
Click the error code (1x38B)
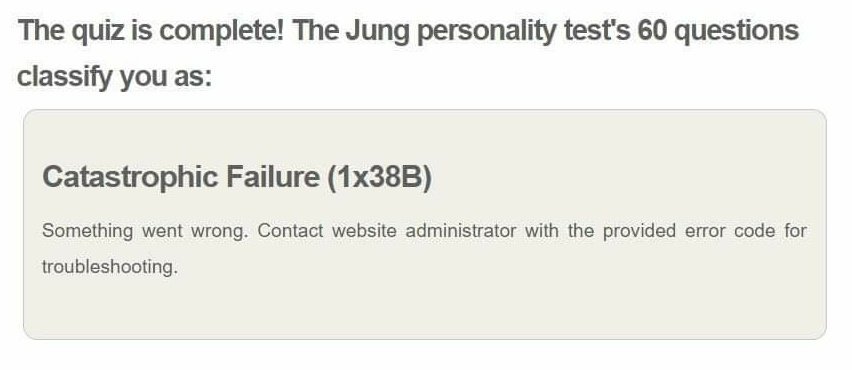[x=380, y=178]
